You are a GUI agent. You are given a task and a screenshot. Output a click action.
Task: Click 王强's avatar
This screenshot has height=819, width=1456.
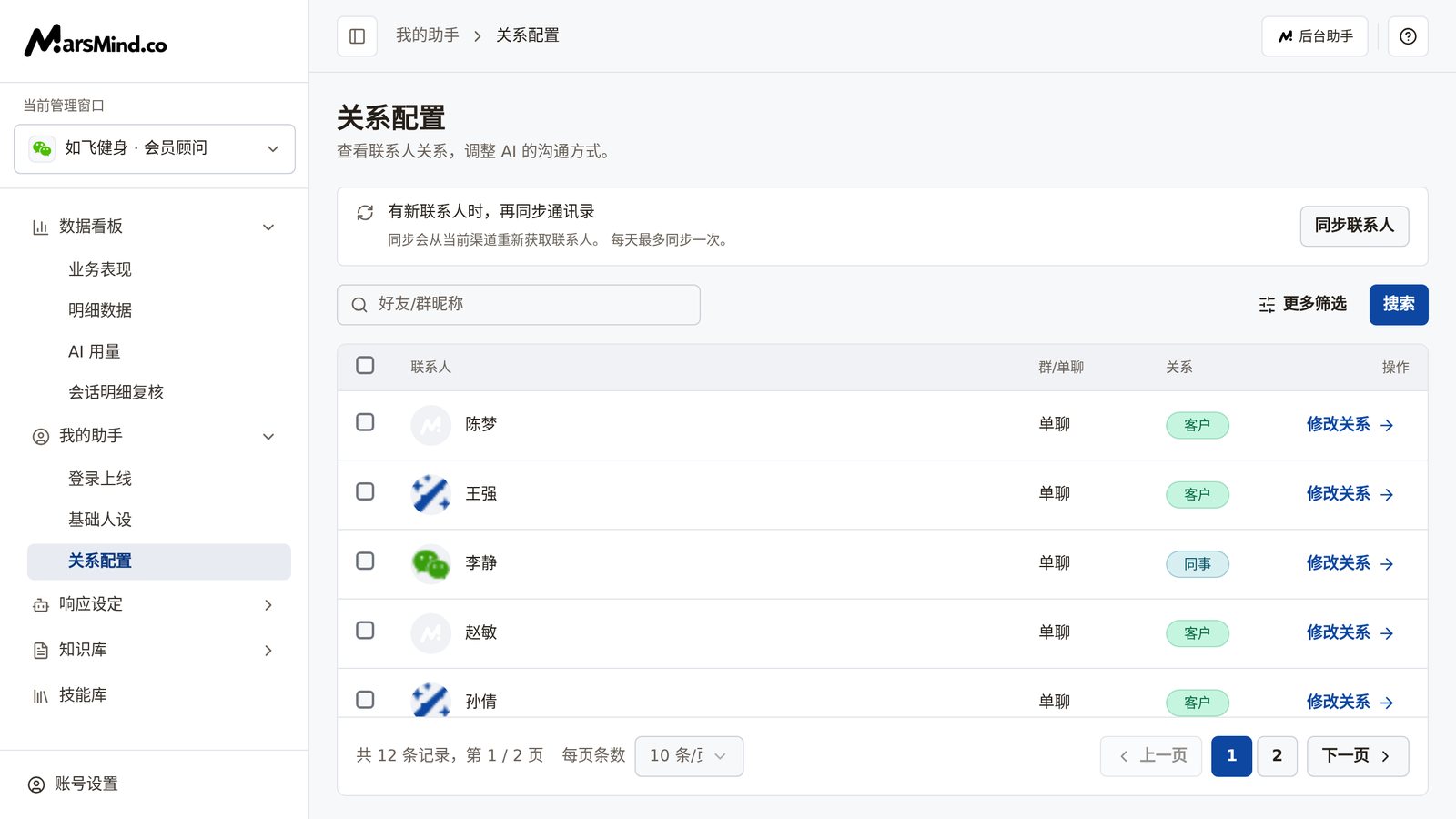tap(431, 494)
